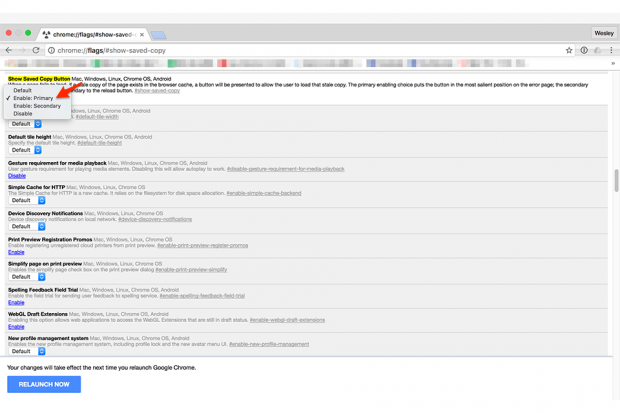
Task: Open the Chrome three-dot menu
Action: (611, 50)
